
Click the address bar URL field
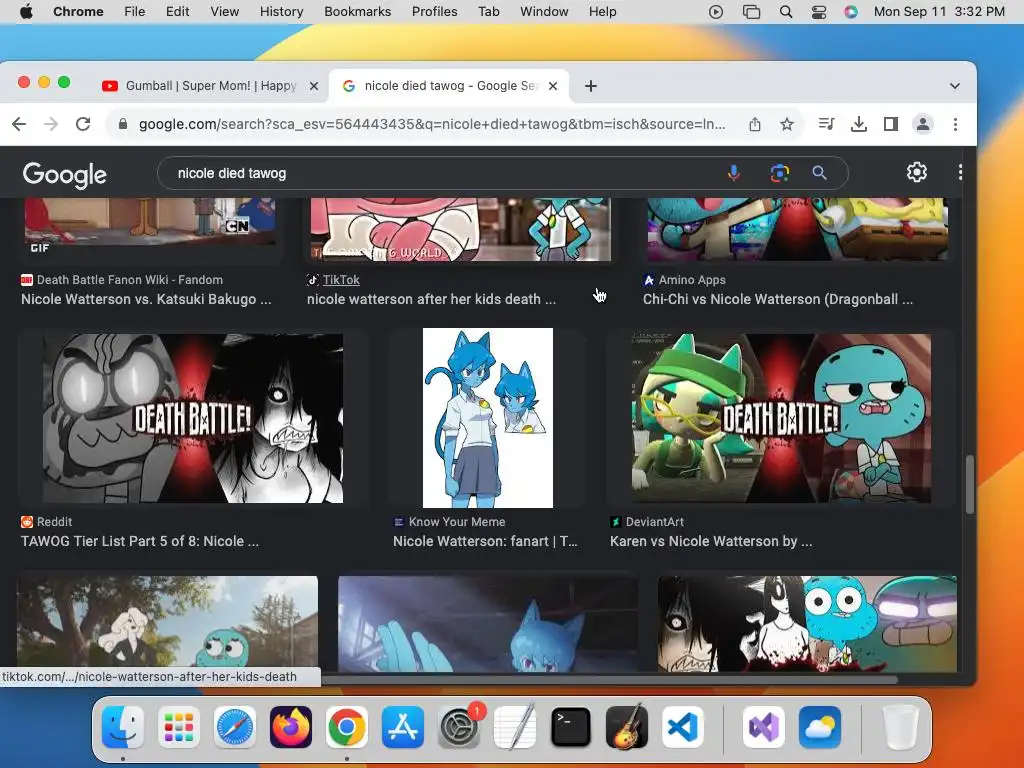point(432,124)
